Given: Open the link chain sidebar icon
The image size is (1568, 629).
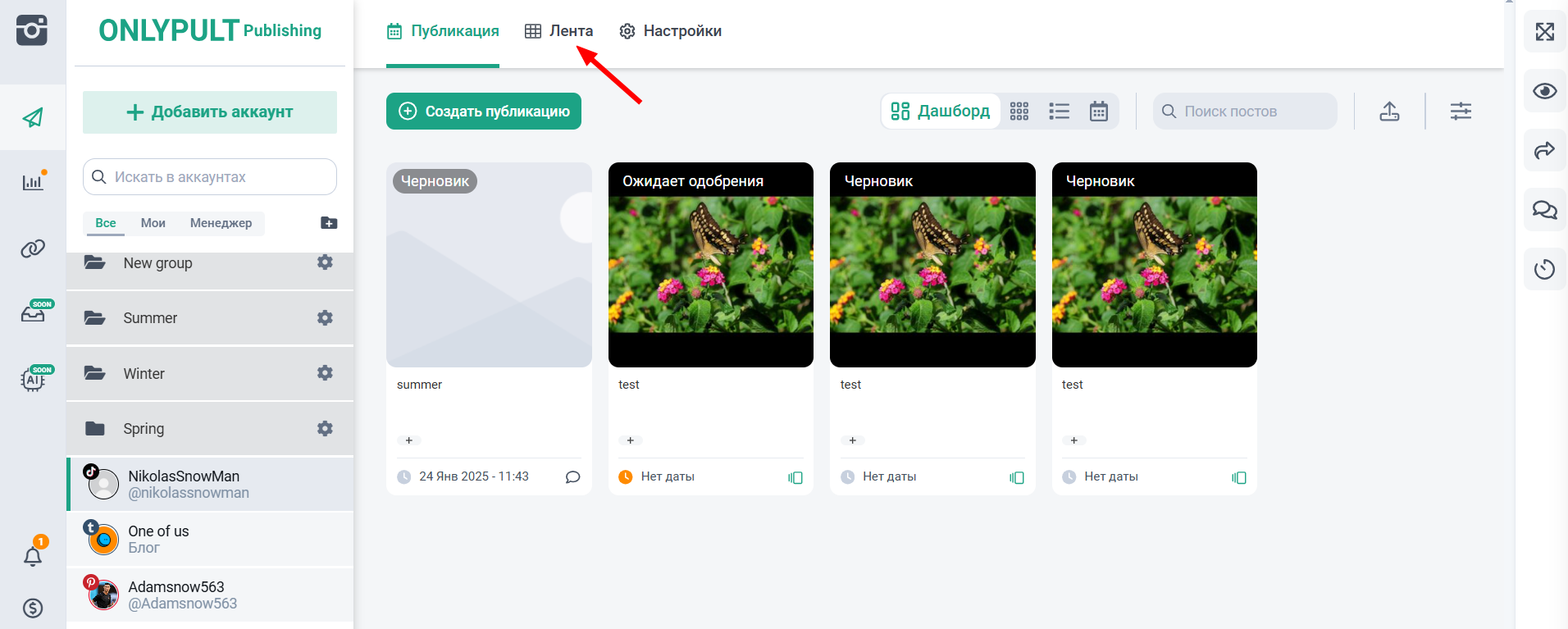Looking at the screenshot, I should 33,248.
